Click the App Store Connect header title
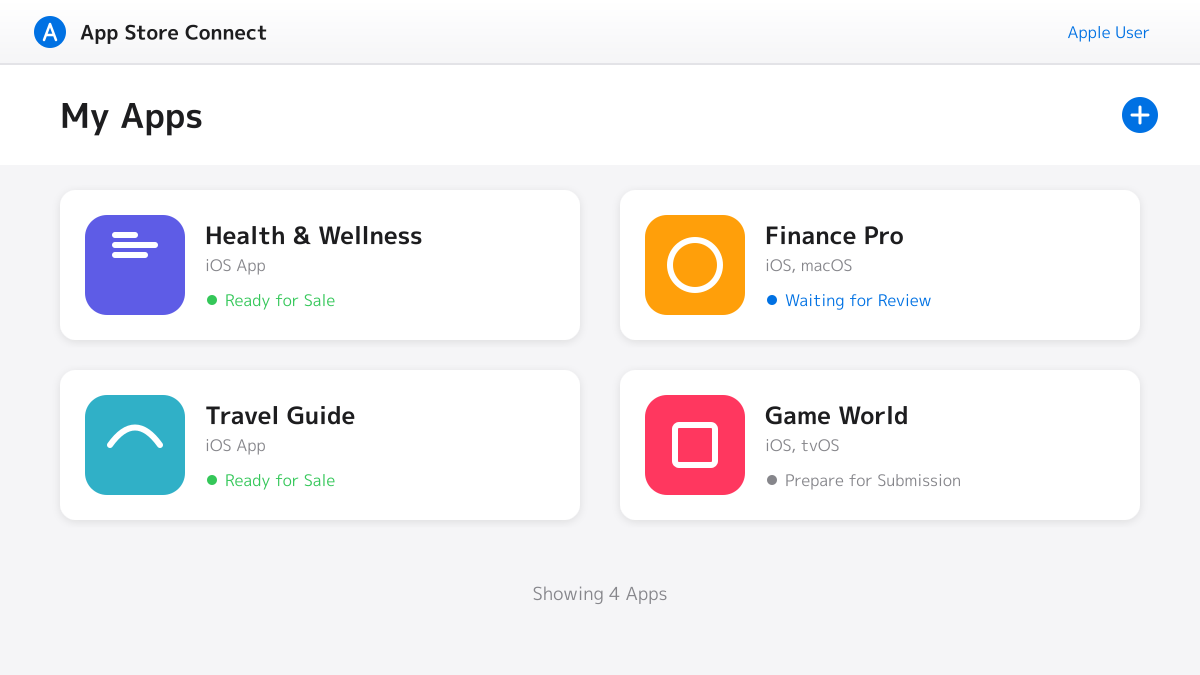This screenshot has width=1200, height=675. point(173,32)
